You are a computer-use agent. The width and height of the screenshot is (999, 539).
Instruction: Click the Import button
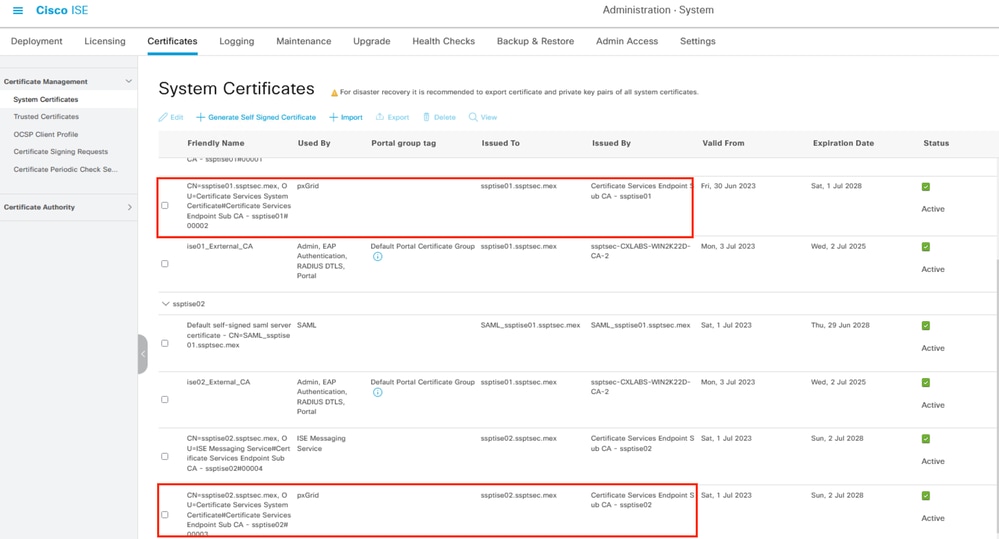pyautogui.click(x=346, y=117)
